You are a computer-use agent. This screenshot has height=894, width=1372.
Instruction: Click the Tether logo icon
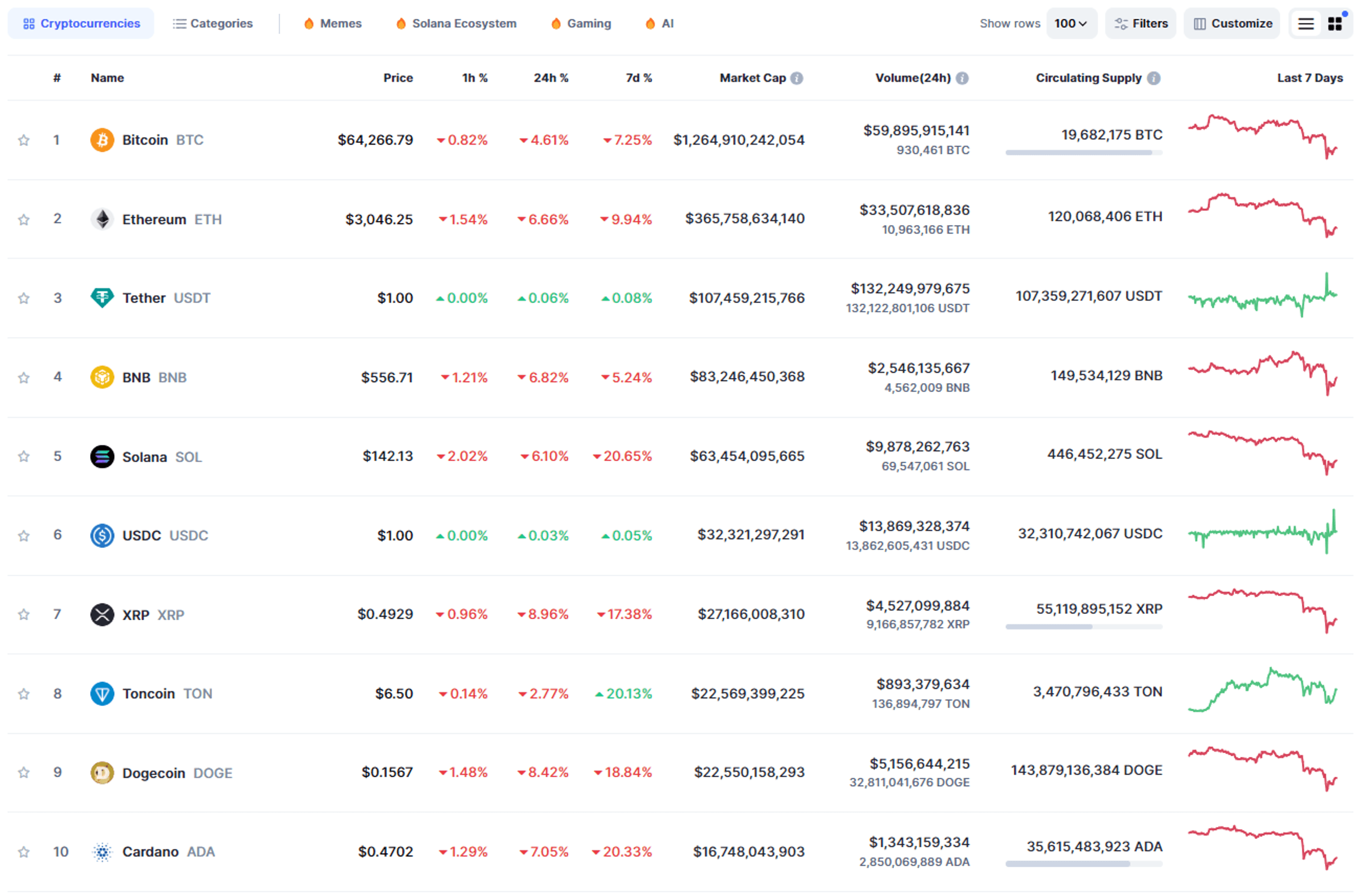(x=102, y=299)
